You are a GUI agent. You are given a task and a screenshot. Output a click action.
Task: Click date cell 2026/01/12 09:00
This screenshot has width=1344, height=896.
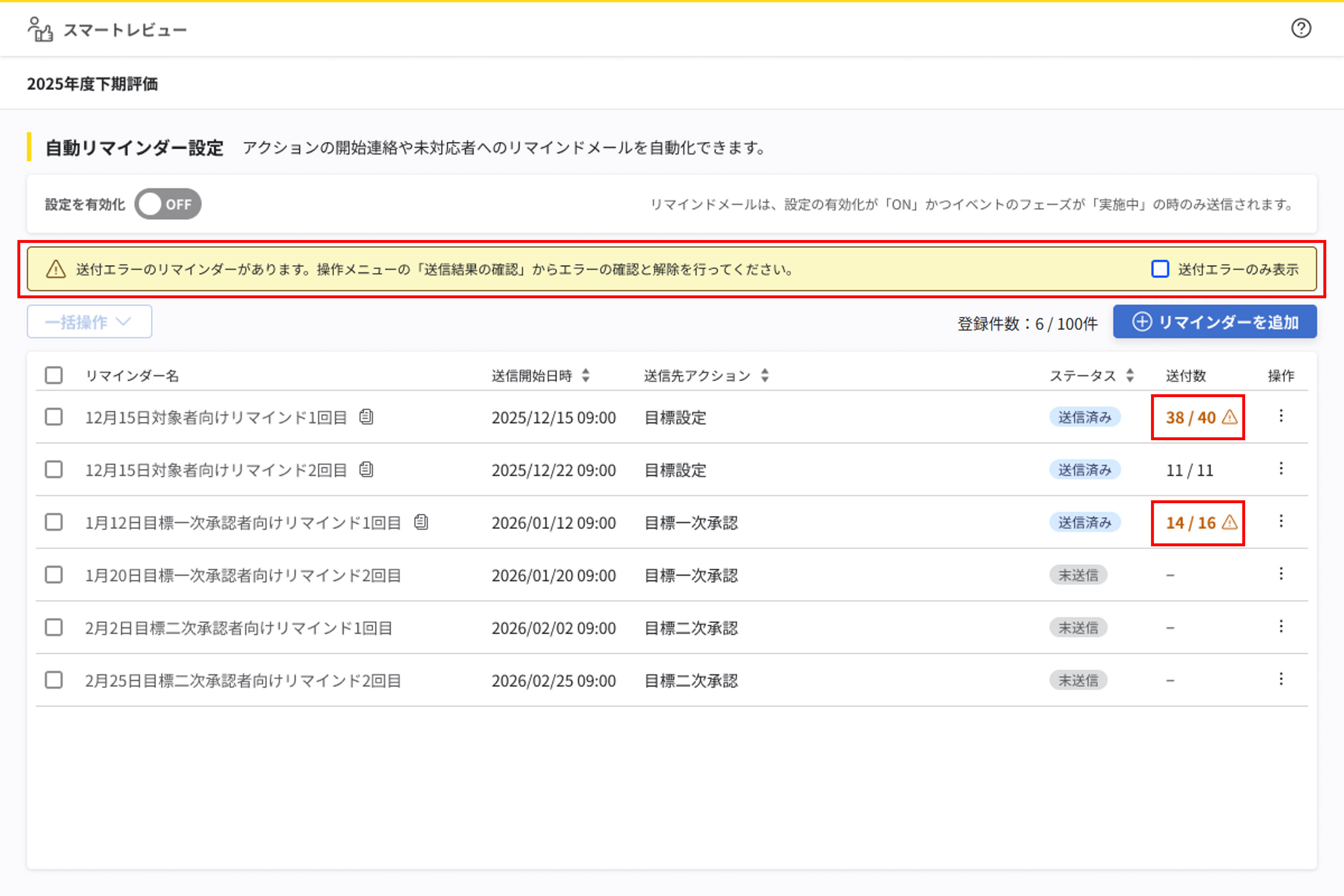click(554, 523)
